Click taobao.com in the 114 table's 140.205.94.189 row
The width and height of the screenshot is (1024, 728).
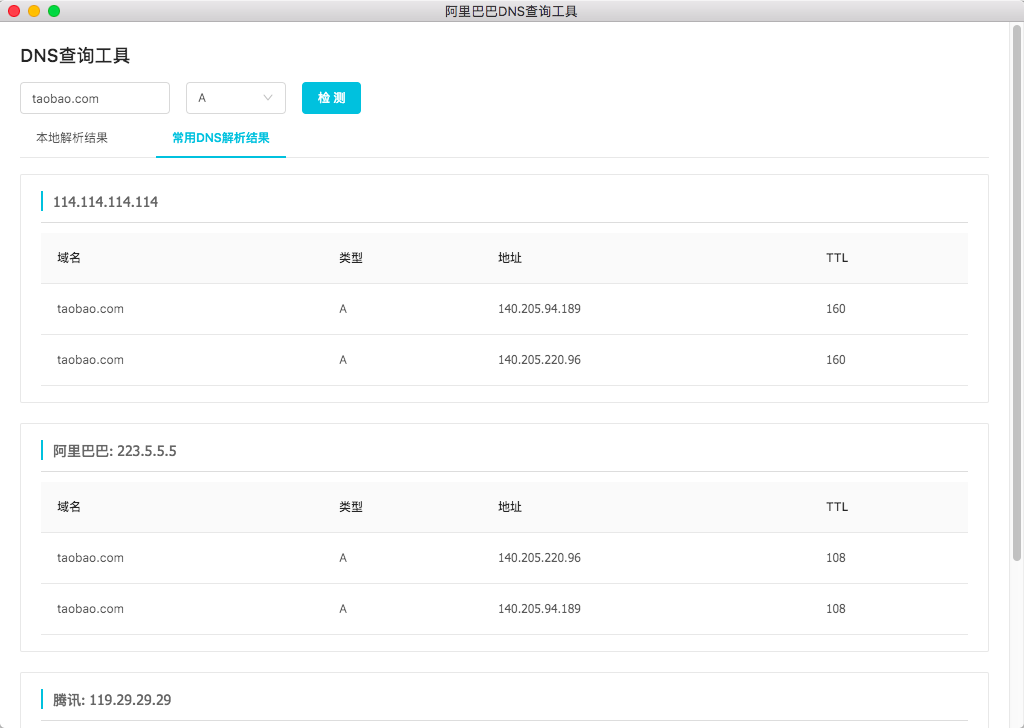click(90, 309)
